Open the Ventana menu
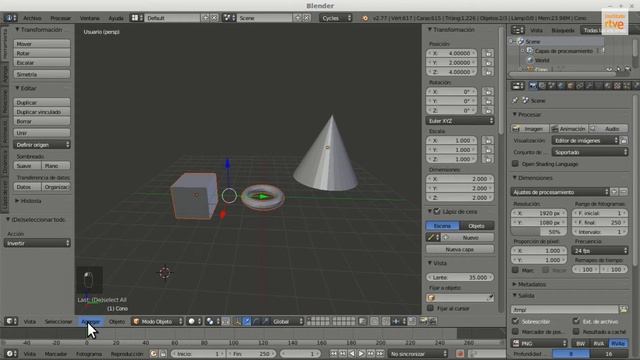Image resolution: width=640 pixels, height=360 pixels. 89,18
